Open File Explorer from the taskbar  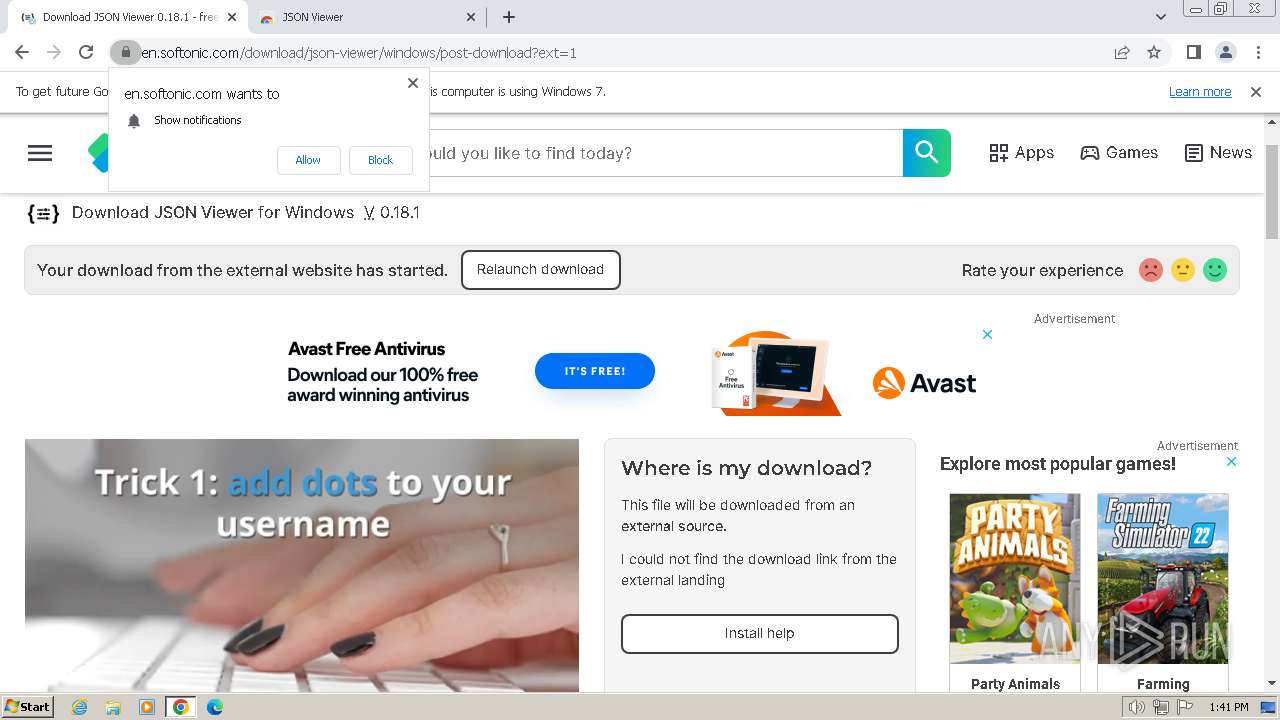(x=113, y=707)
